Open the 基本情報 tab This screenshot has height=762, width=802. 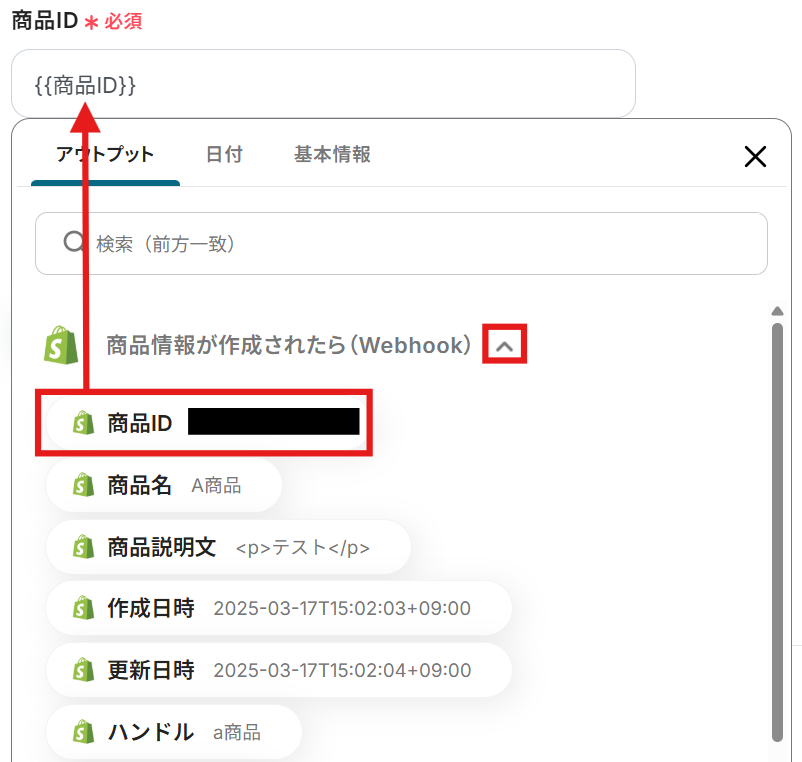332,154
